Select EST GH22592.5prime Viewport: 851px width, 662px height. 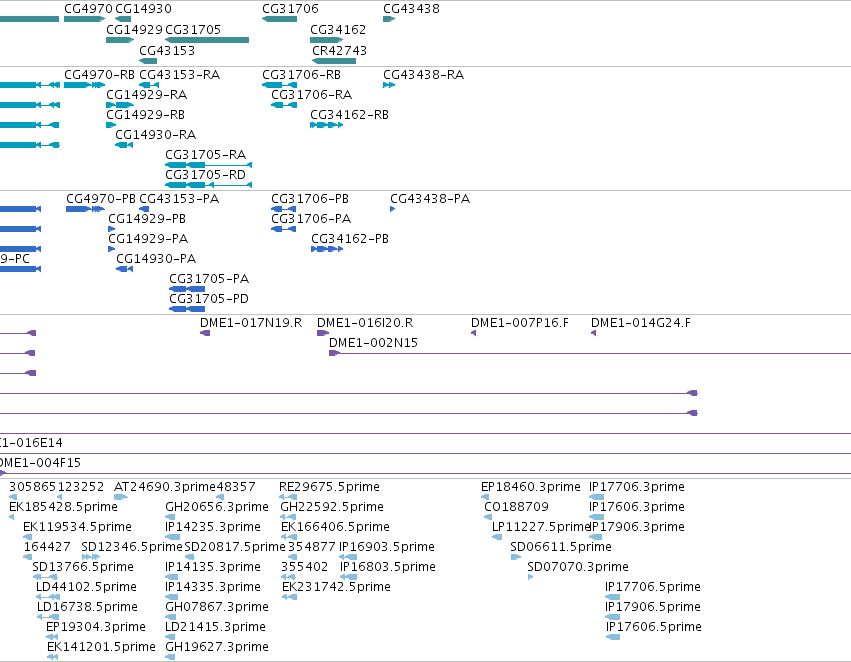[288, 517]
